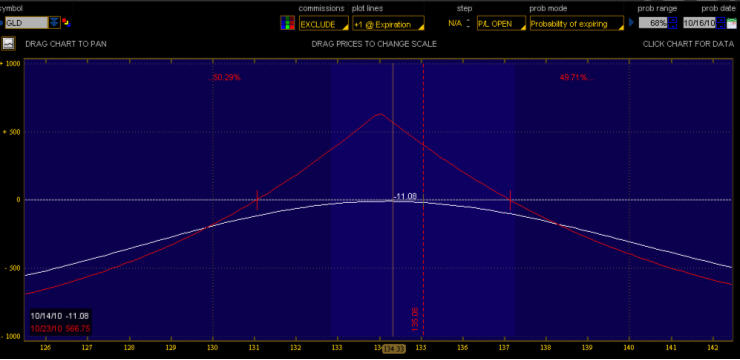Click the chart mode icon beside 'DRAG CHART TO PAN'
This screenshot has height=360, width=740.
8,44
